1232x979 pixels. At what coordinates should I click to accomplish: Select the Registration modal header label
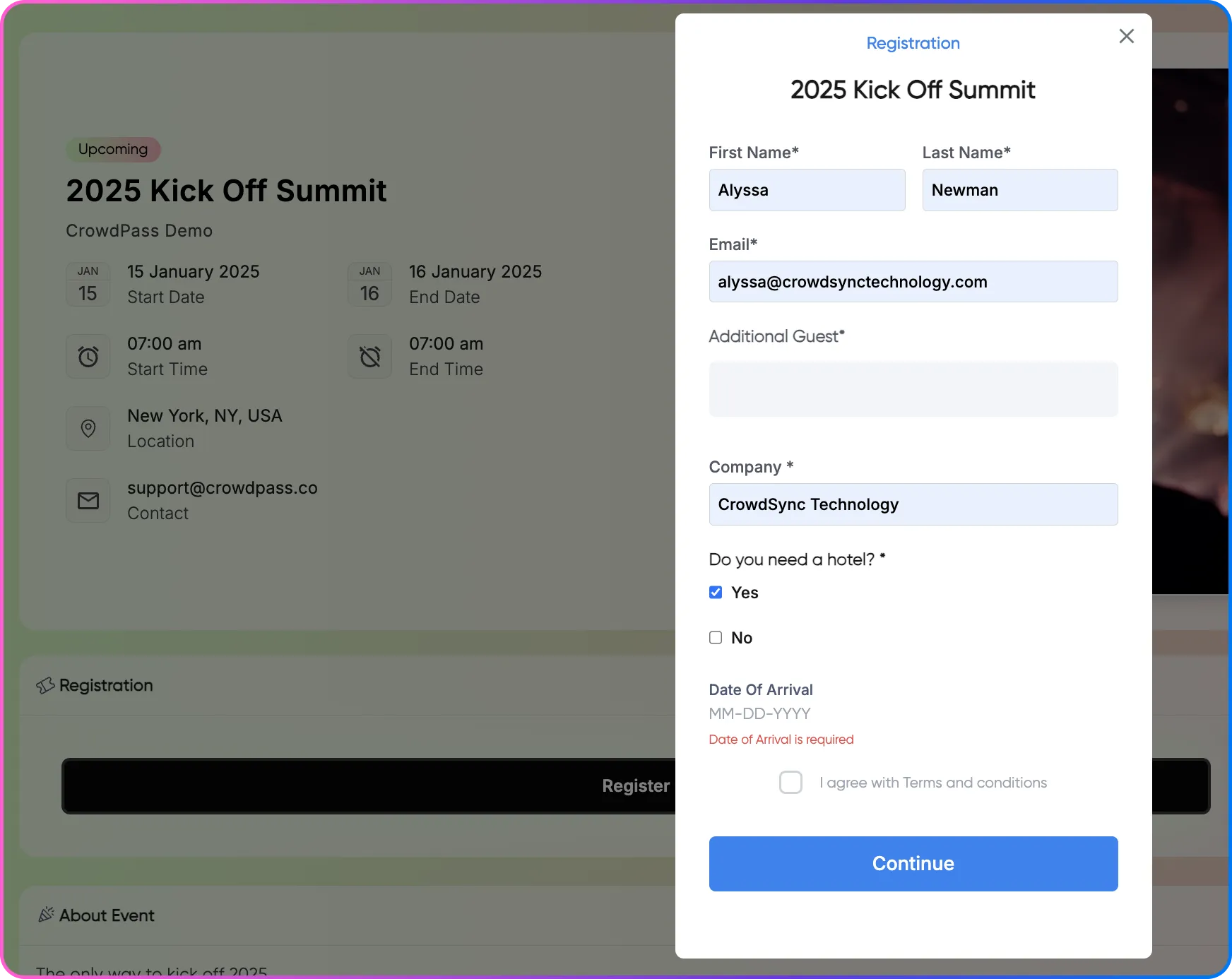tap(913, 43)
